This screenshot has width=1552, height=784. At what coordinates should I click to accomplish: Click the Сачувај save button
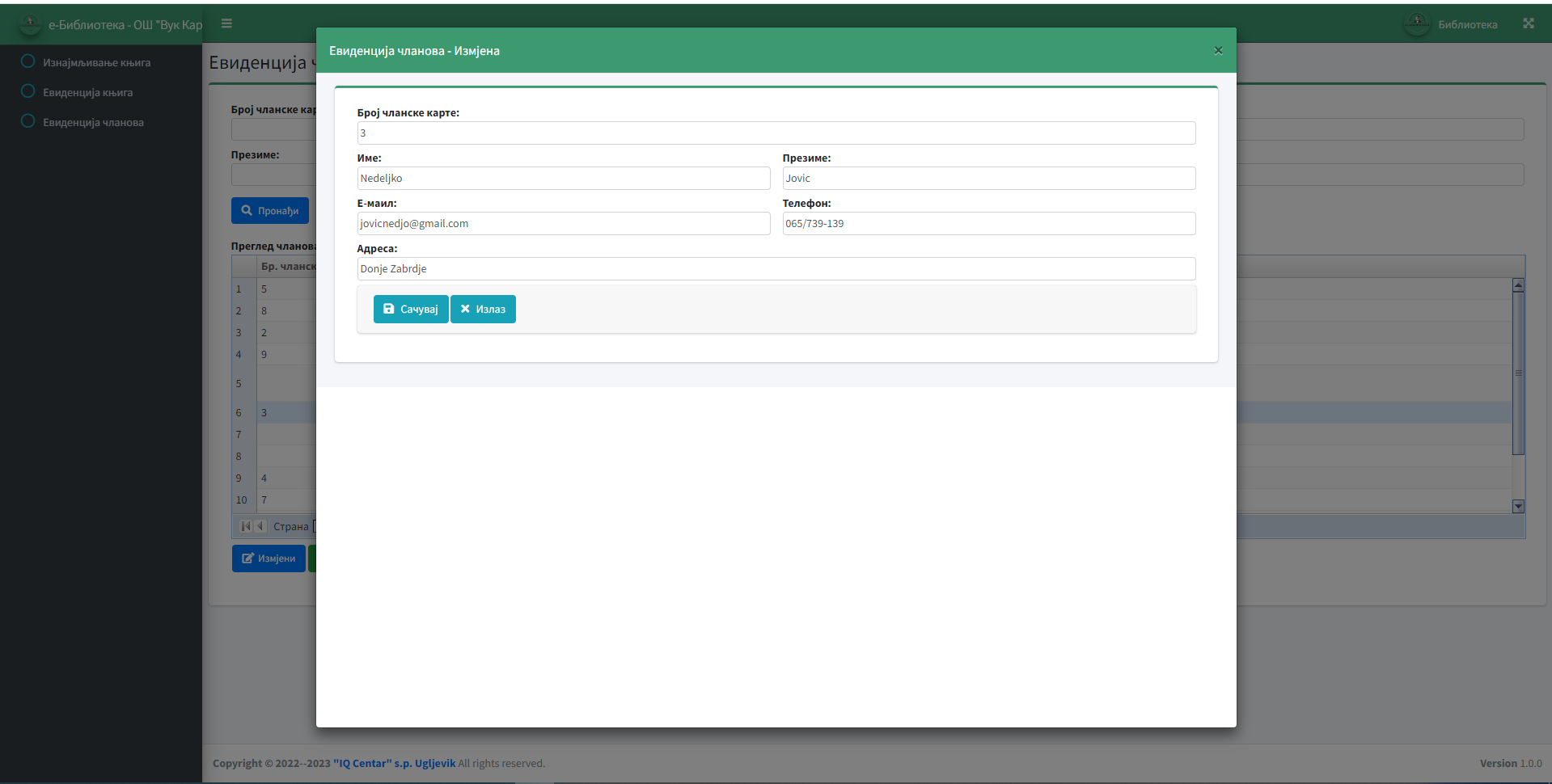(410, 310)
